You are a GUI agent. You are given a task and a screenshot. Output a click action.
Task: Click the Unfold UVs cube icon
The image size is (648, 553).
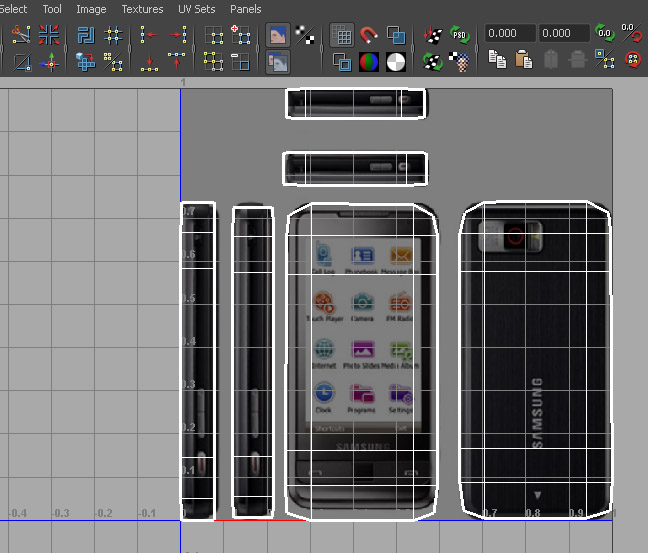coord(86,62)
